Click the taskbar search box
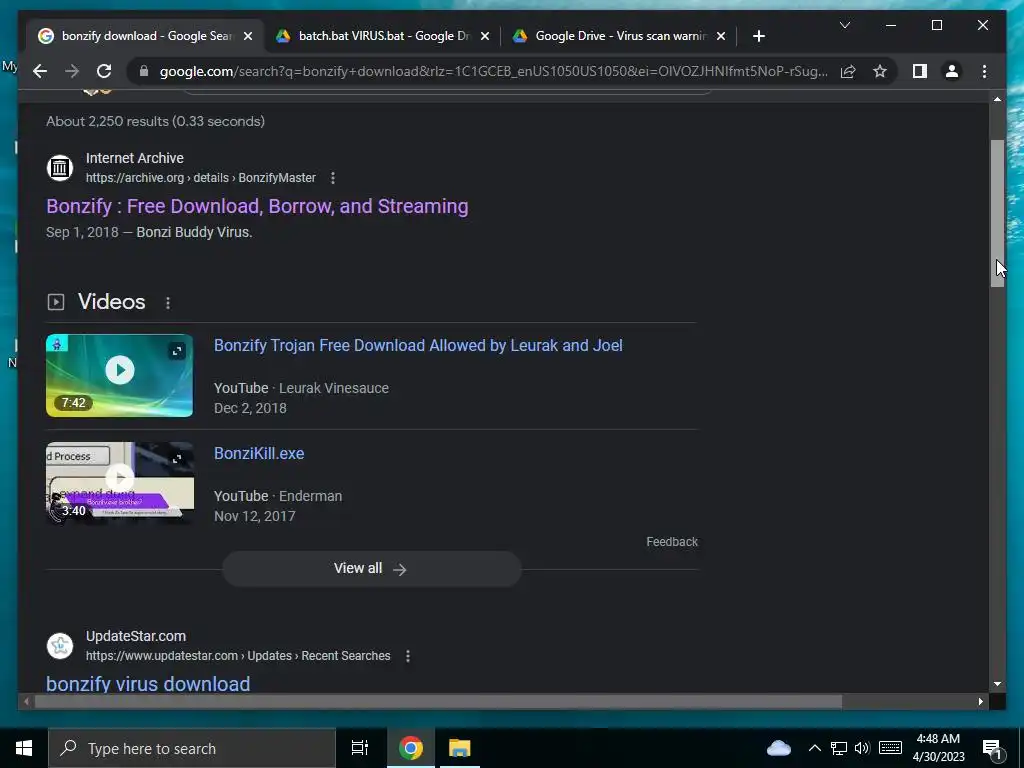 (x=191, y=748)
